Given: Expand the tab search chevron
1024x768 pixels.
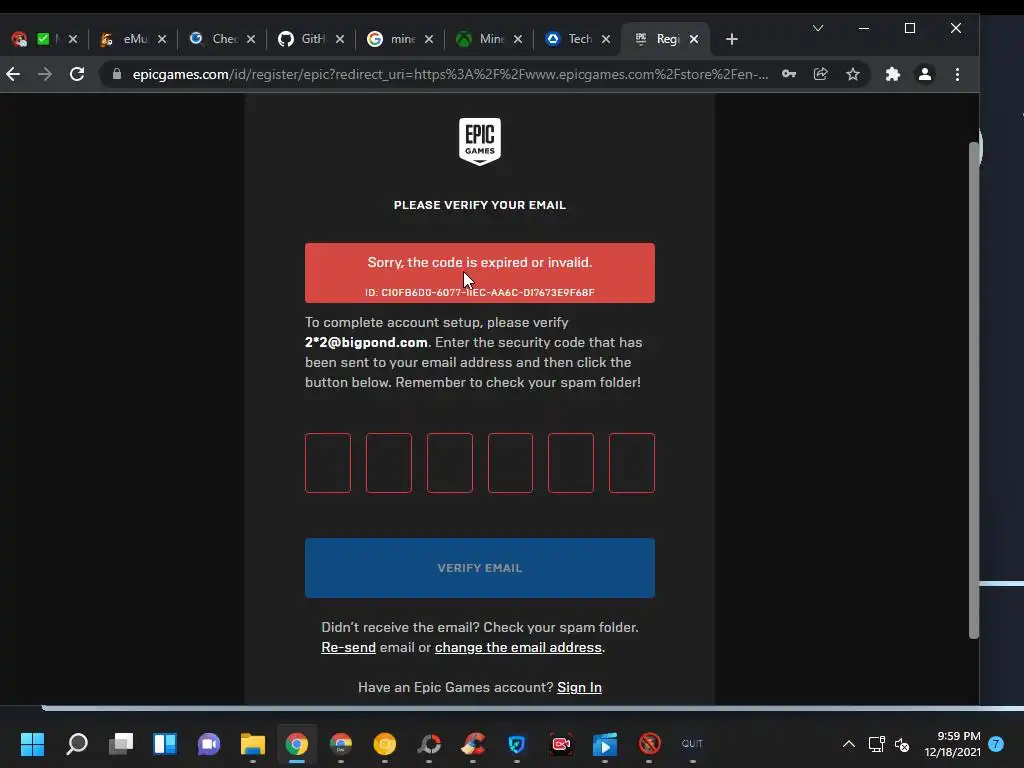Looking at the screenshot, I should tap(818, 28).
